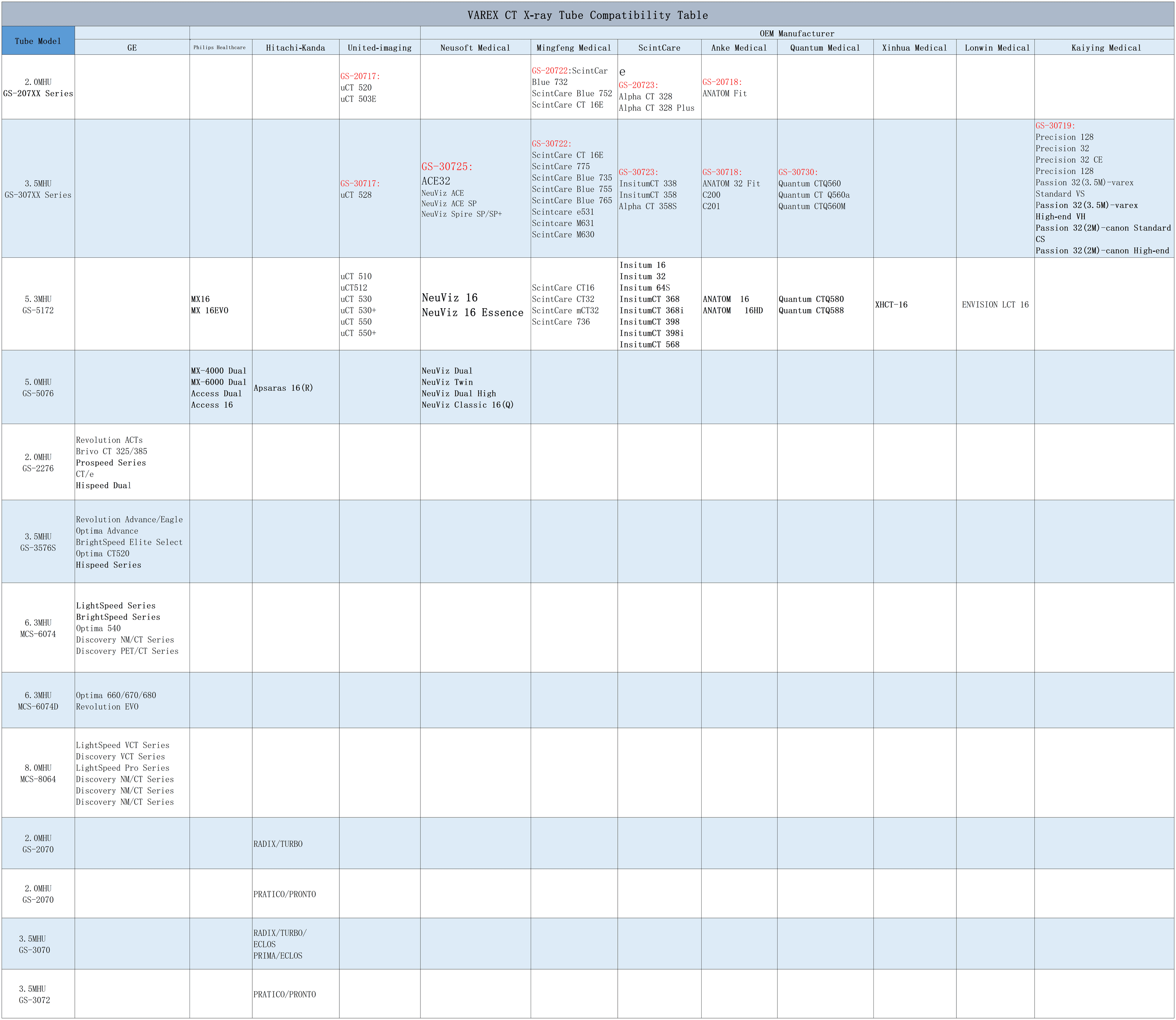Click the red "GS-30730:" entry
This screenshot has width=1176, height=1020.
[798, 172]
